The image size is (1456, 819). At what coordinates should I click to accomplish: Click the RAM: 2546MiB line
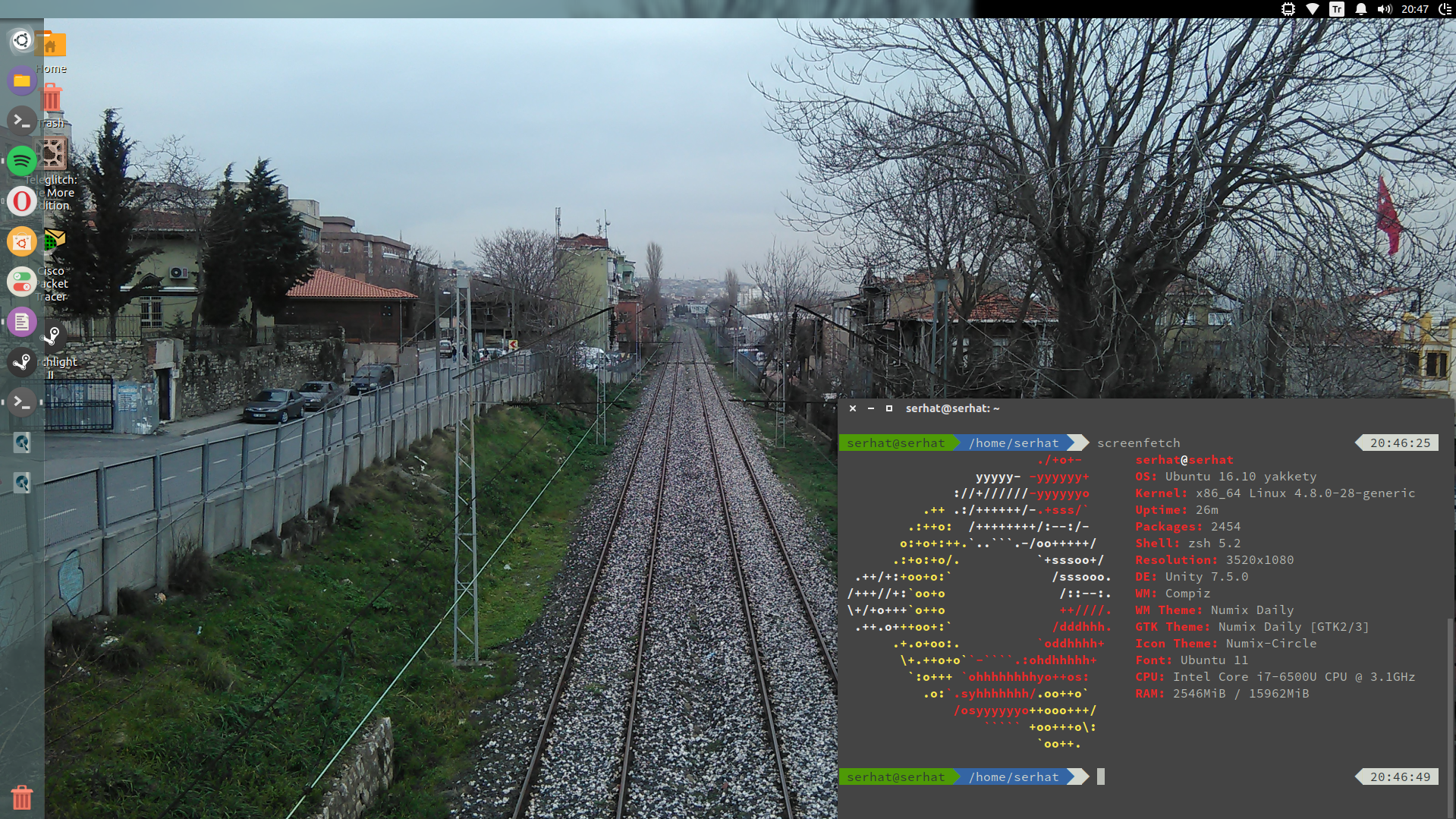pyautogui.click(x=1222, y=694)
